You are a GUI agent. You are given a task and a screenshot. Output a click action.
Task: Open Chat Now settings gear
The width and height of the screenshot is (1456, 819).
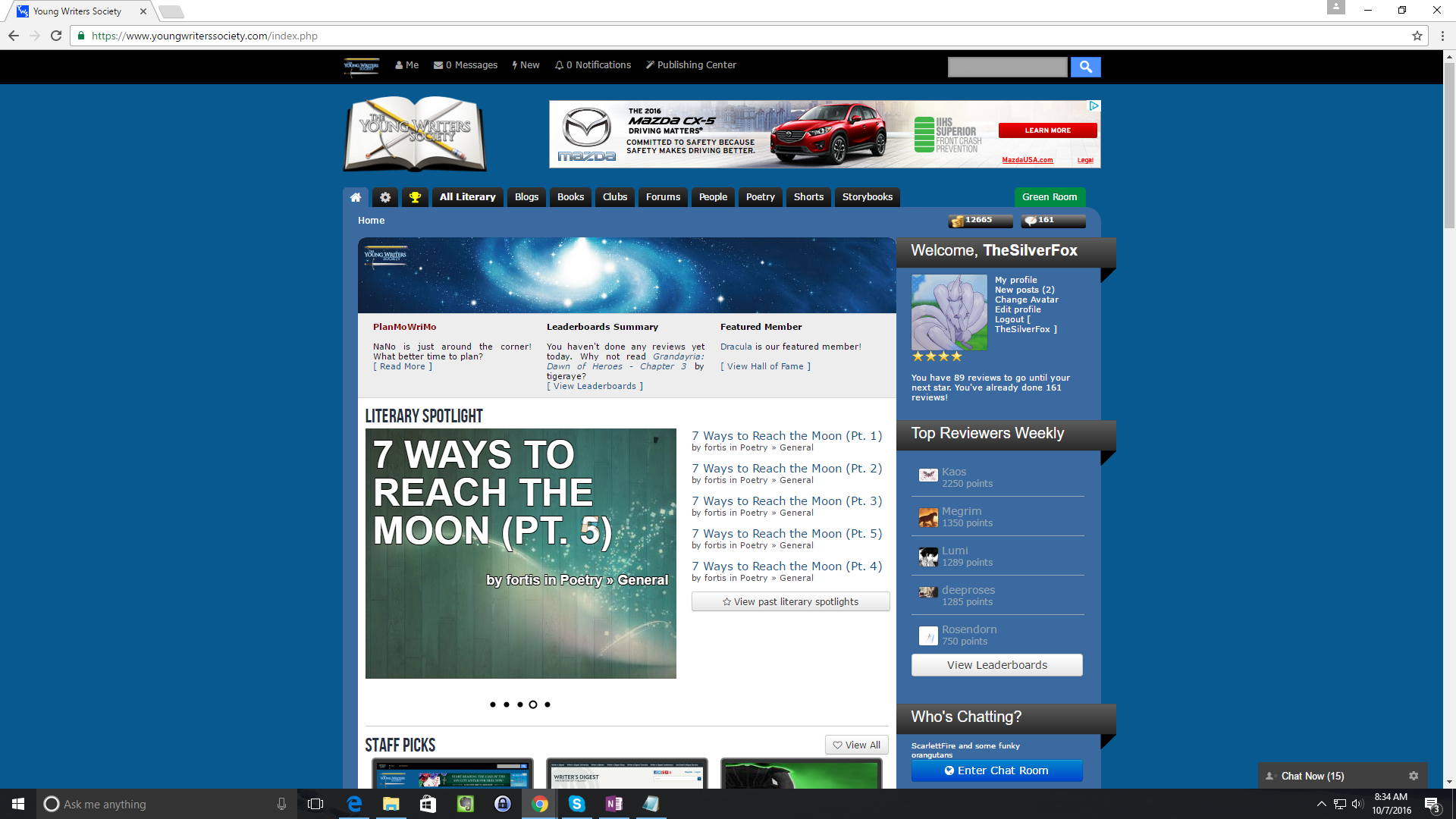pyautogui.click(x=1414, y=776)
